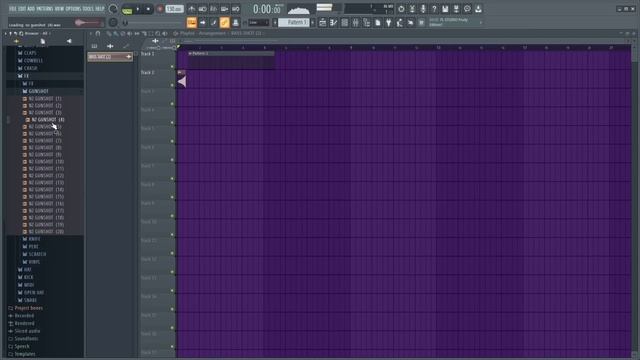Adjust the master pitch knob
The image size is (640, 360).
click(x=113, y=23)
